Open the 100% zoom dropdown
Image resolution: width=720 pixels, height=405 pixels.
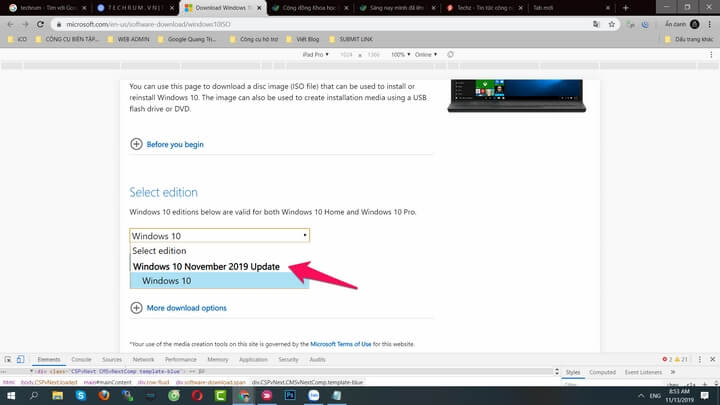tap(400, 54)
